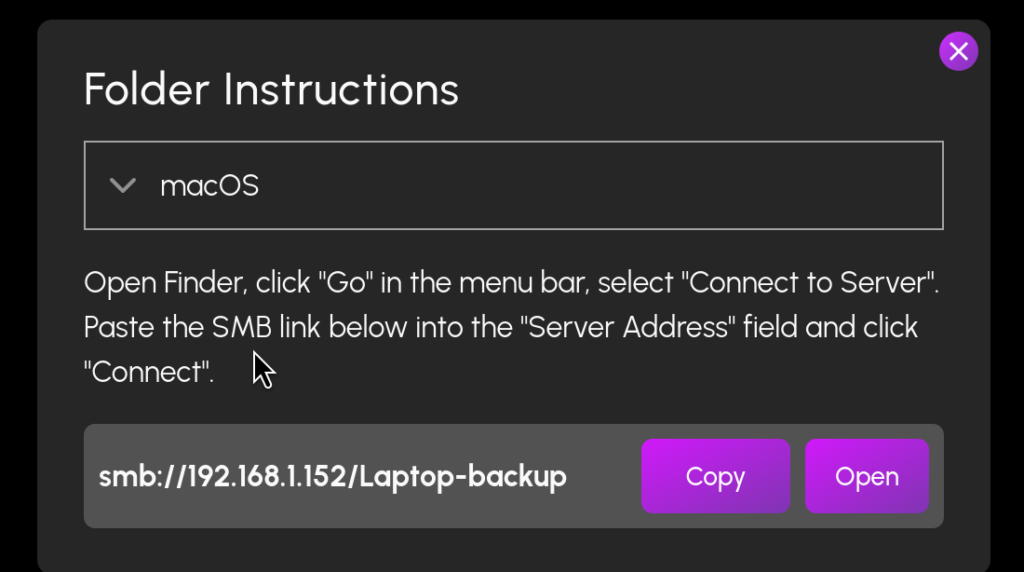Click the "Open Finder" text
The width and height of the screenshot is (1024, 572).
(165, 283)
